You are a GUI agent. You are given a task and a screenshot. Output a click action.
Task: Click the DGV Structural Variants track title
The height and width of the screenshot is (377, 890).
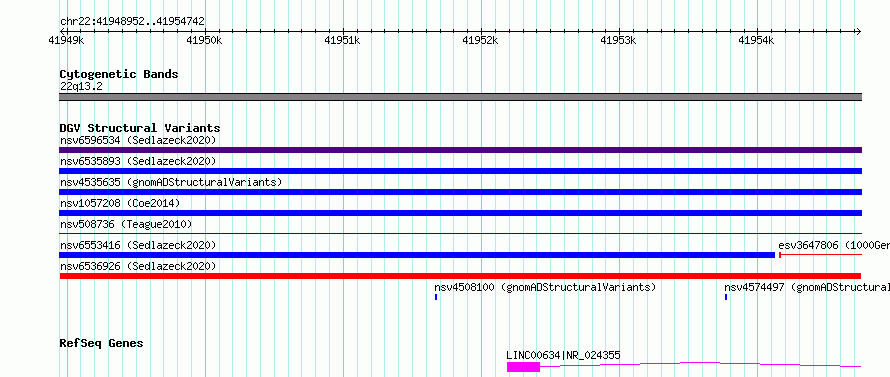(x=140, y=128)
